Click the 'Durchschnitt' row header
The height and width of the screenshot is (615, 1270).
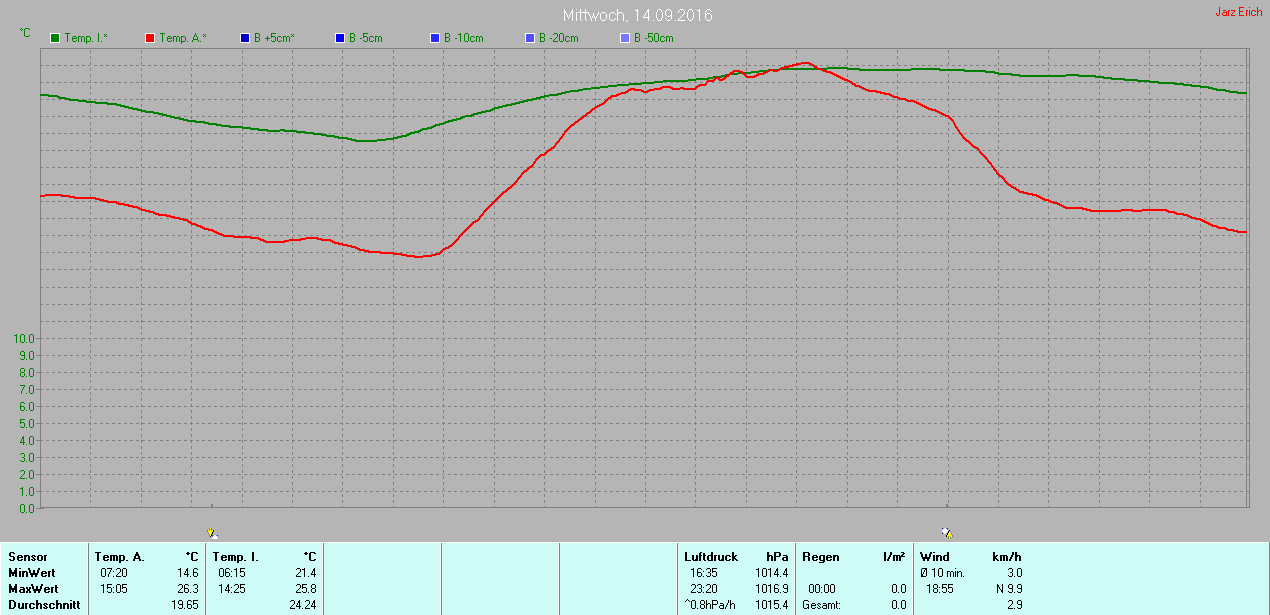(x=44, y=605)
